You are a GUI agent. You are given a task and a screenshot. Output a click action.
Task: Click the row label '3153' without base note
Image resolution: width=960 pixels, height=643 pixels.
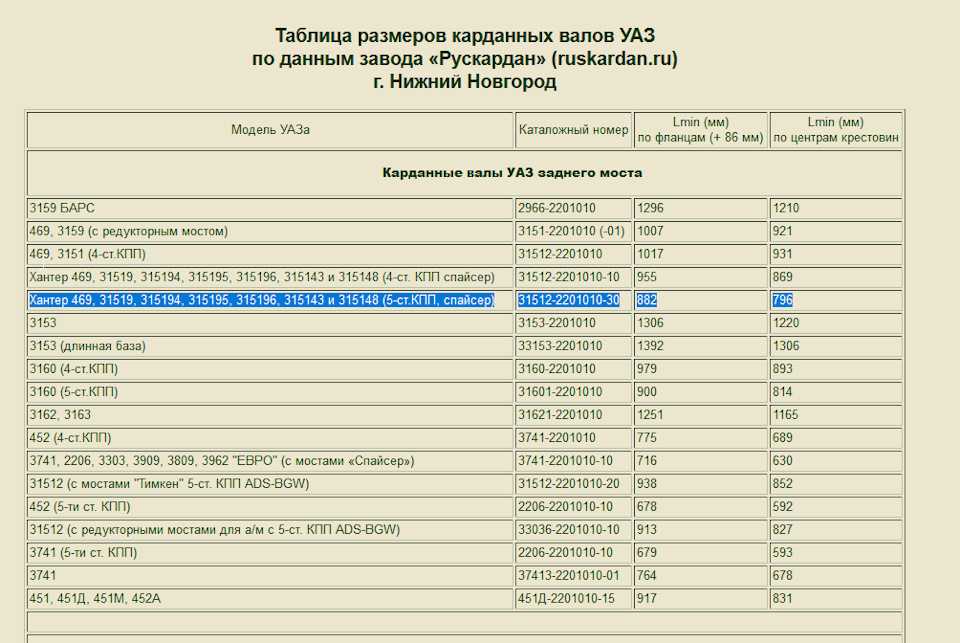pyautogui.click(x=43, y=323)
